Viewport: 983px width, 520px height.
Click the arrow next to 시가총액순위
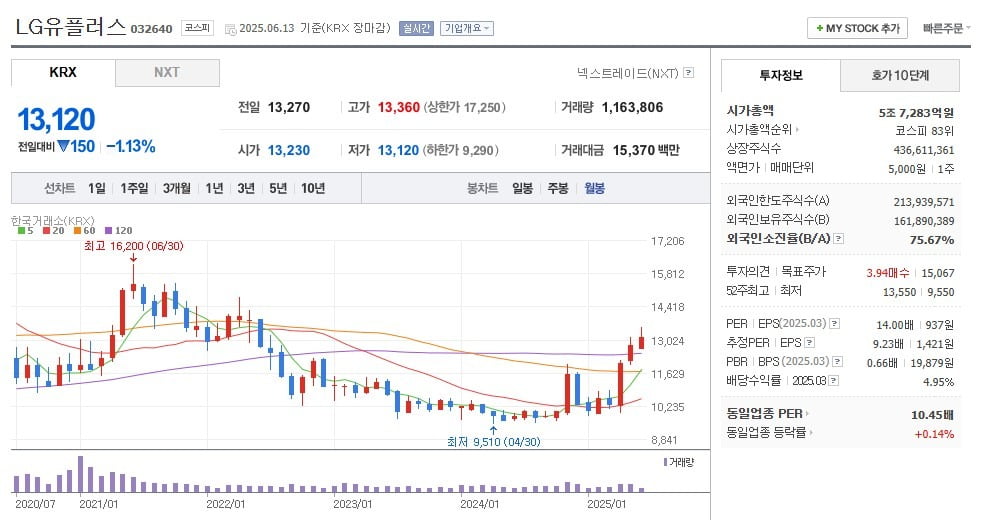tap(797, 130)
